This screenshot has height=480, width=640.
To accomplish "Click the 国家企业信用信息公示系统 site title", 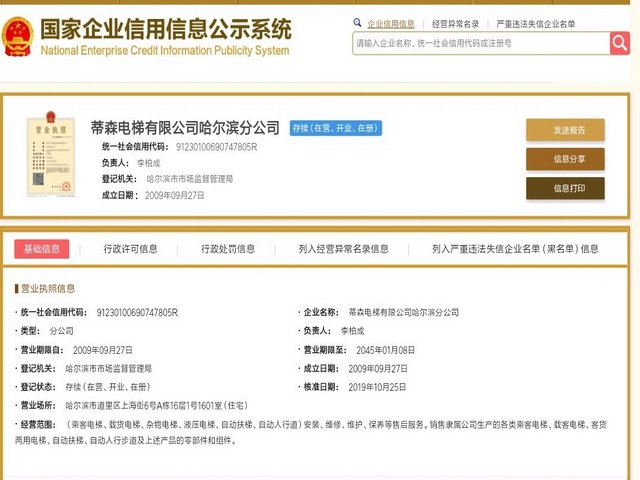I will (166, 29).
